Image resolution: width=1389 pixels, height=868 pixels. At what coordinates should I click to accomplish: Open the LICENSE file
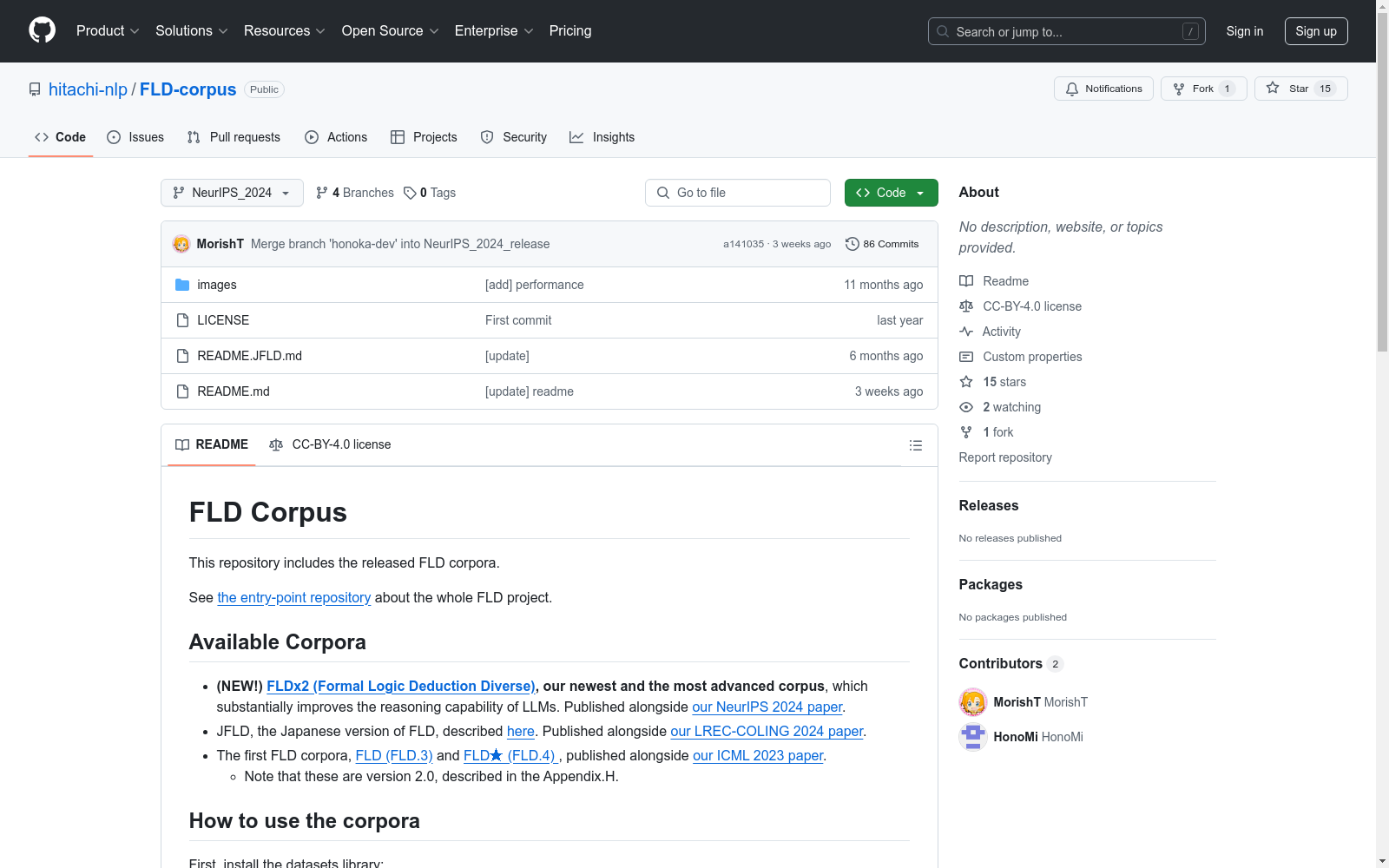[223, 320]
